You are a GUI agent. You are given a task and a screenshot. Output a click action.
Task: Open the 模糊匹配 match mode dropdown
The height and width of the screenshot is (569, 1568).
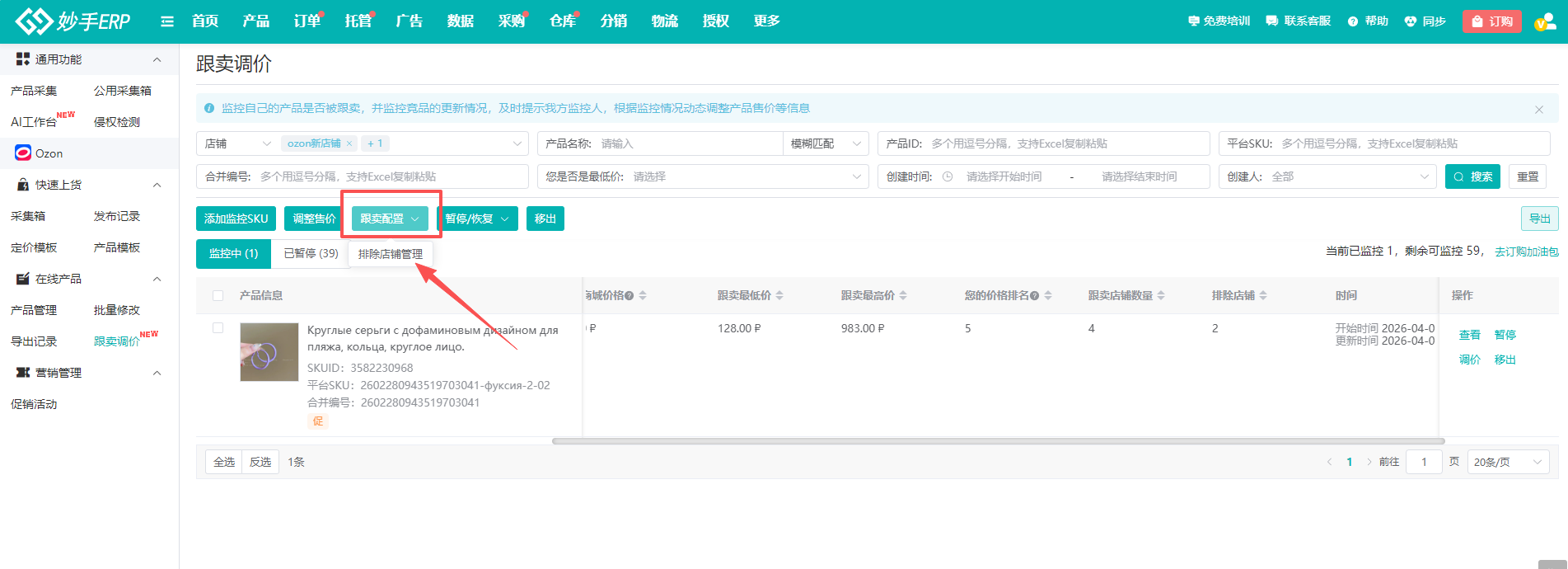coord(826,143)
